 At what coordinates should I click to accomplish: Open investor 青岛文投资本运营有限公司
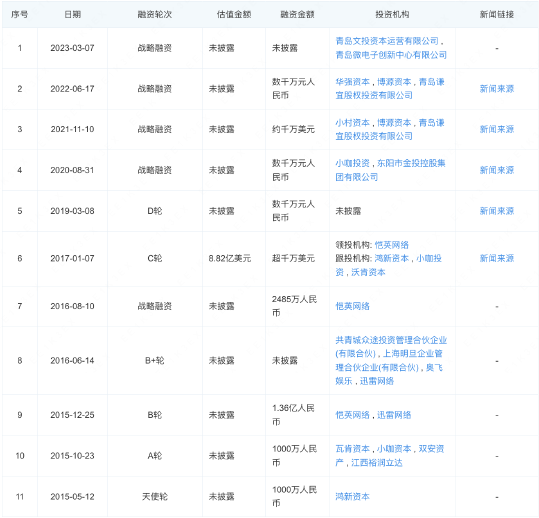tap(387, 41)
